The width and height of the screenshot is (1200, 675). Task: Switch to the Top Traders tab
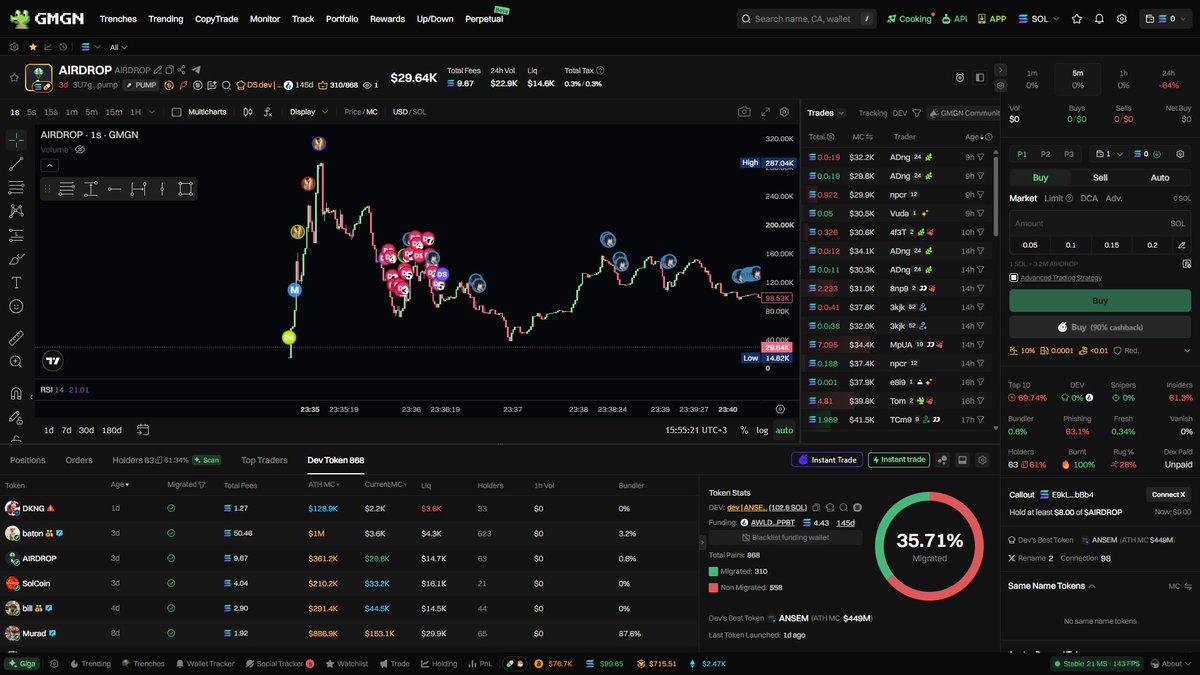tap(264, 460)
